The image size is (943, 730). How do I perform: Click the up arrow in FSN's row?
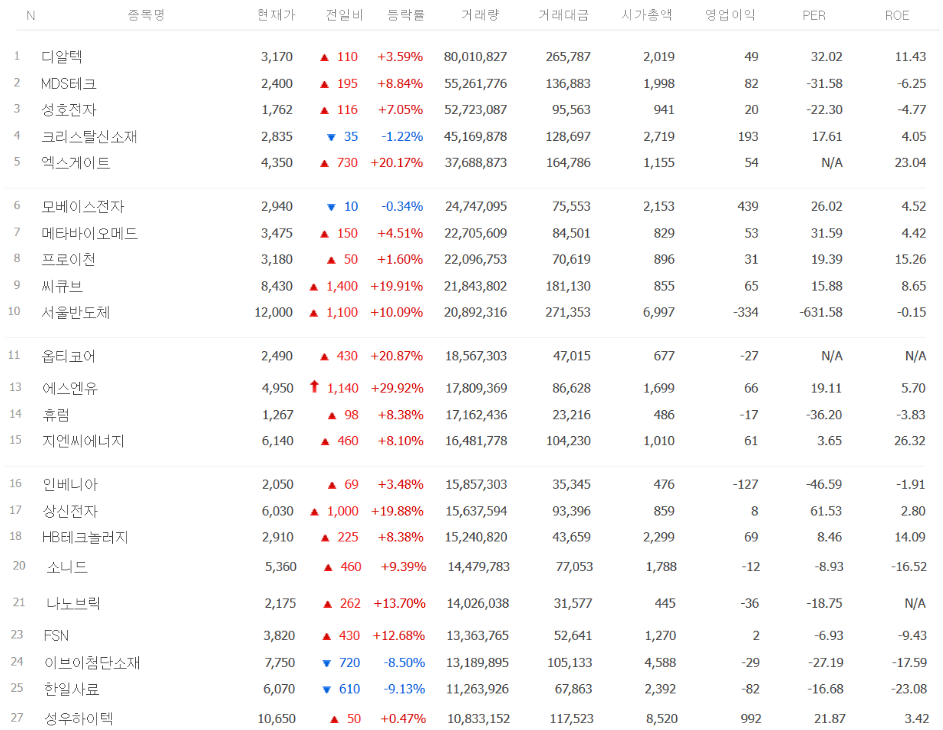(x=327, y=636)
